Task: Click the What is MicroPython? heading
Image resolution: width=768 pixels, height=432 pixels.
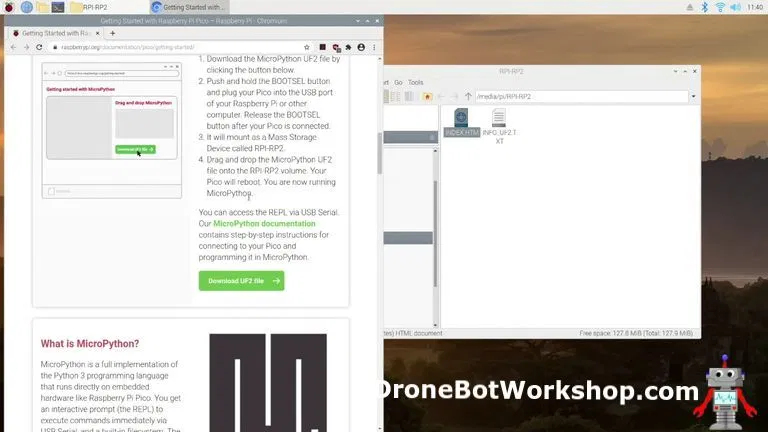Action: coord(90,343)
